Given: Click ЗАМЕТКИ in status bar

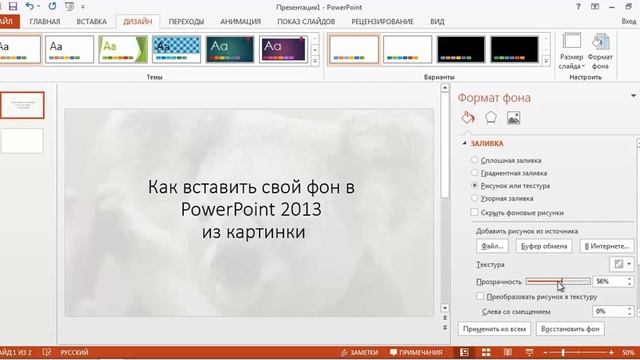Looking at the screenshot, I should [360, 352].
